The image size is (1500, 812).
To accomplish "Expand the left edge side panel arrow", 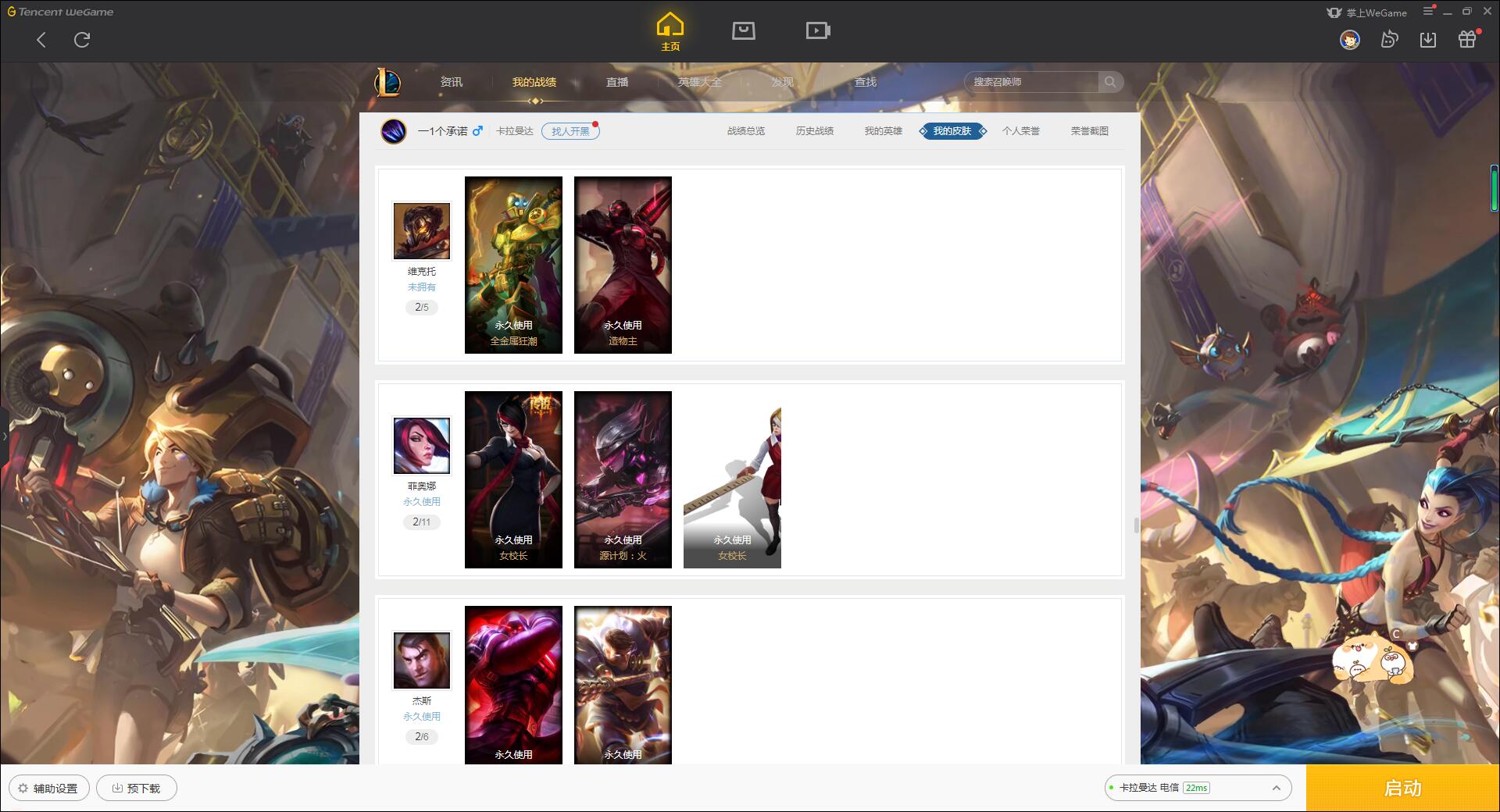I will (x=4, y=436).
